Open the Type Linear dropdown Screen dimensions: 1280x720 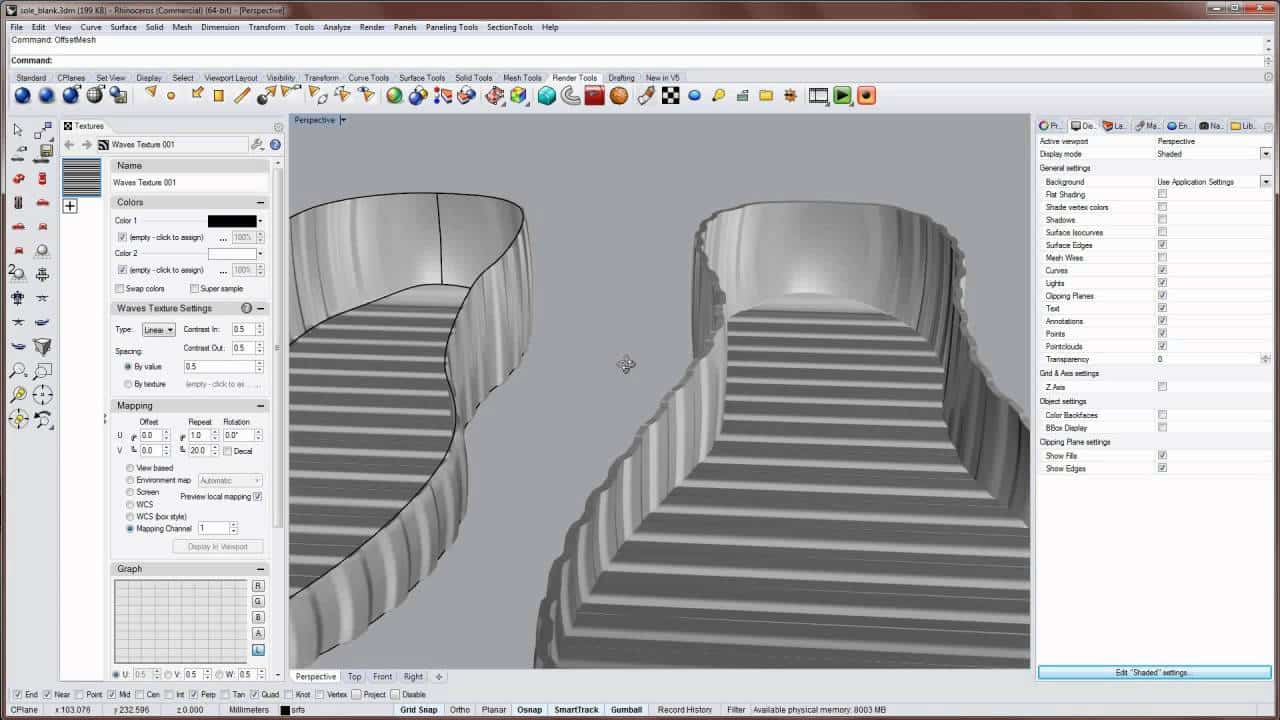[159, 329]
